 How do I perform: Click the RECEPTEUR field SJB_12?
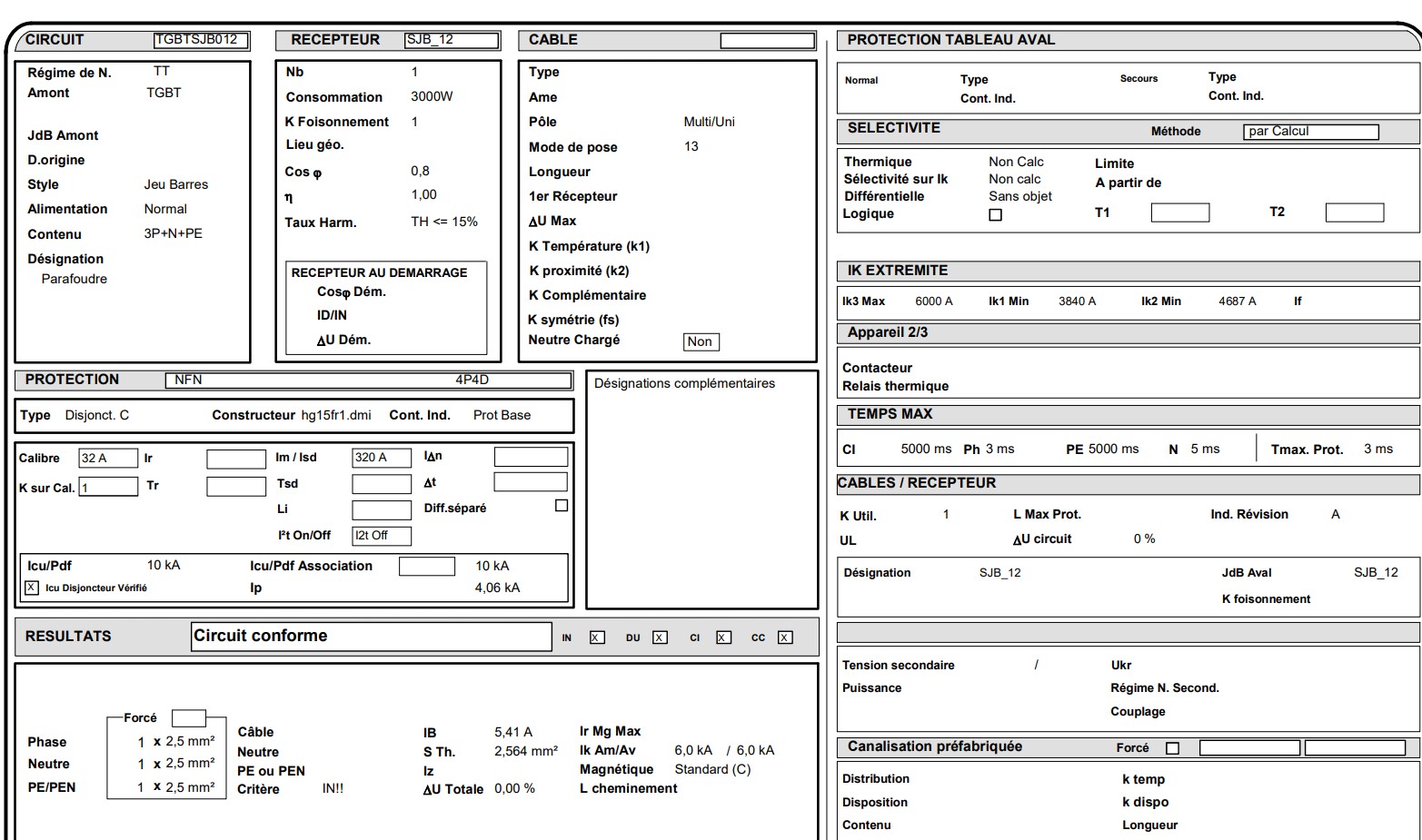pyautogui.click(x=452, y=40)
